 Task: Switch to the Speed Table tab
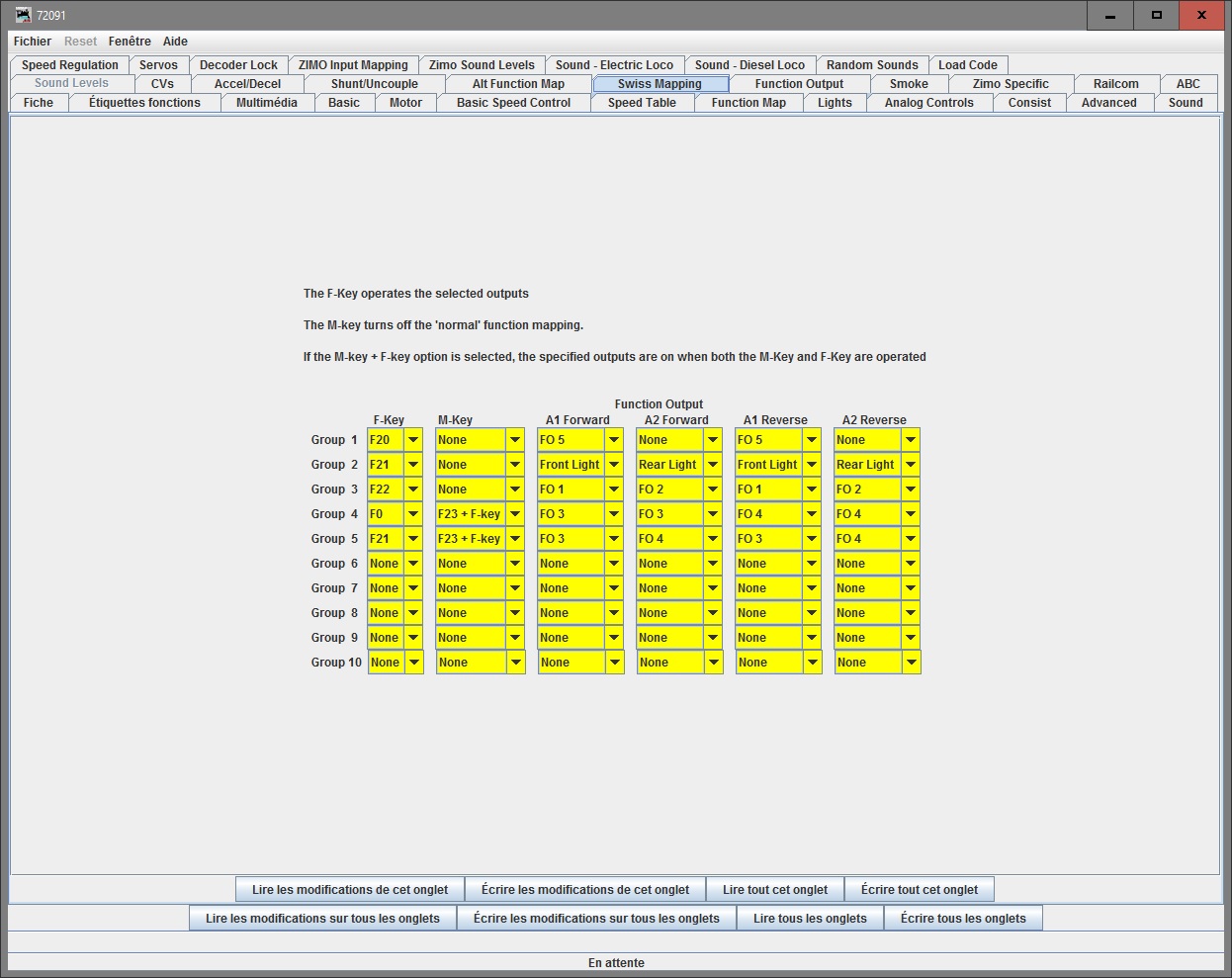click(x=642, y=103)
